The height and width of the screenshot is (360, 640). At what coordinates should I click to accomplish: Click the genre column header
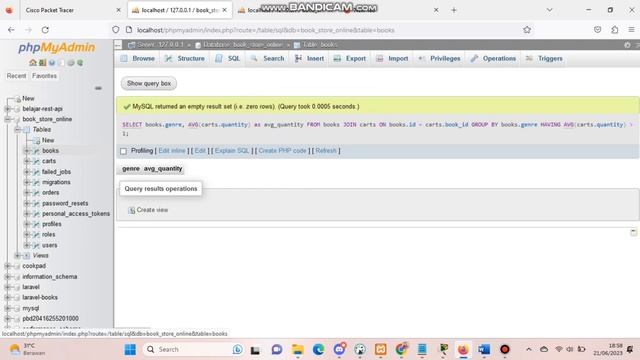[131, 169]
